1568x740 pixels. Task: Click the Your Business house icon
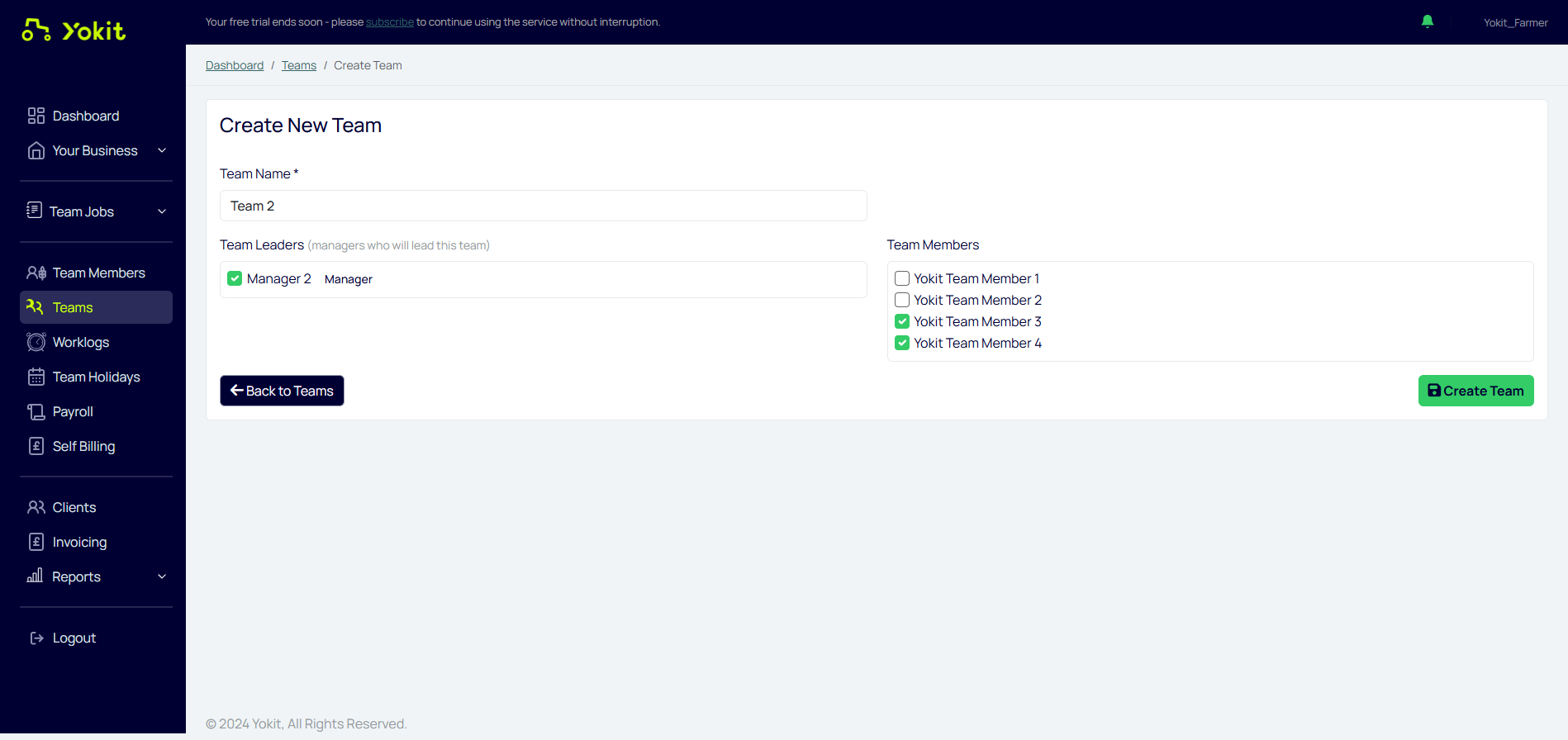pos(36,150)
